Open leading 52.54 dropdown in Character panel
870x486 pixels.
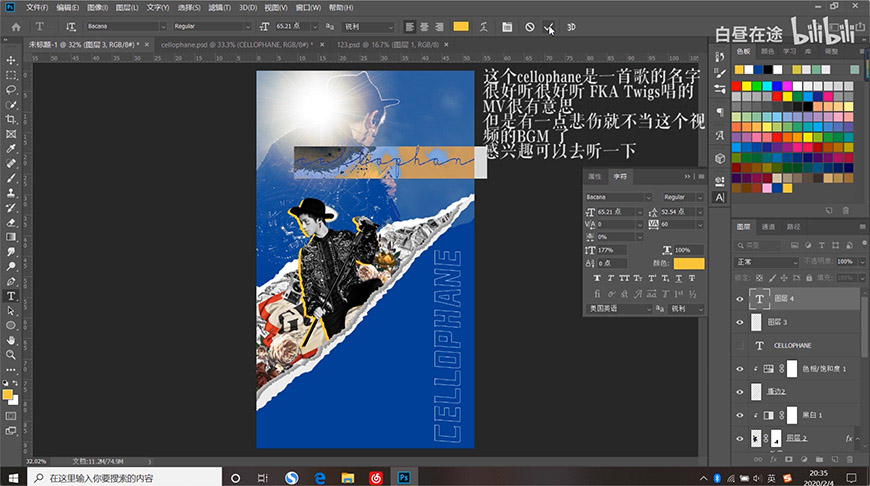(x=700, y=212)
